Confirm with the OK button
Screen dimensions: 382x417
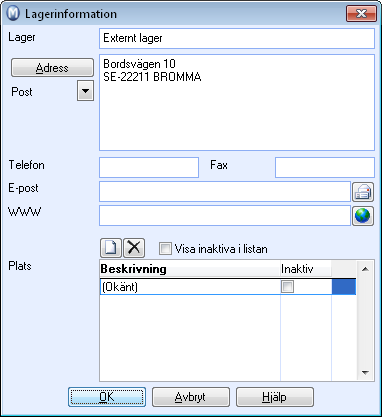click(107, 397)
